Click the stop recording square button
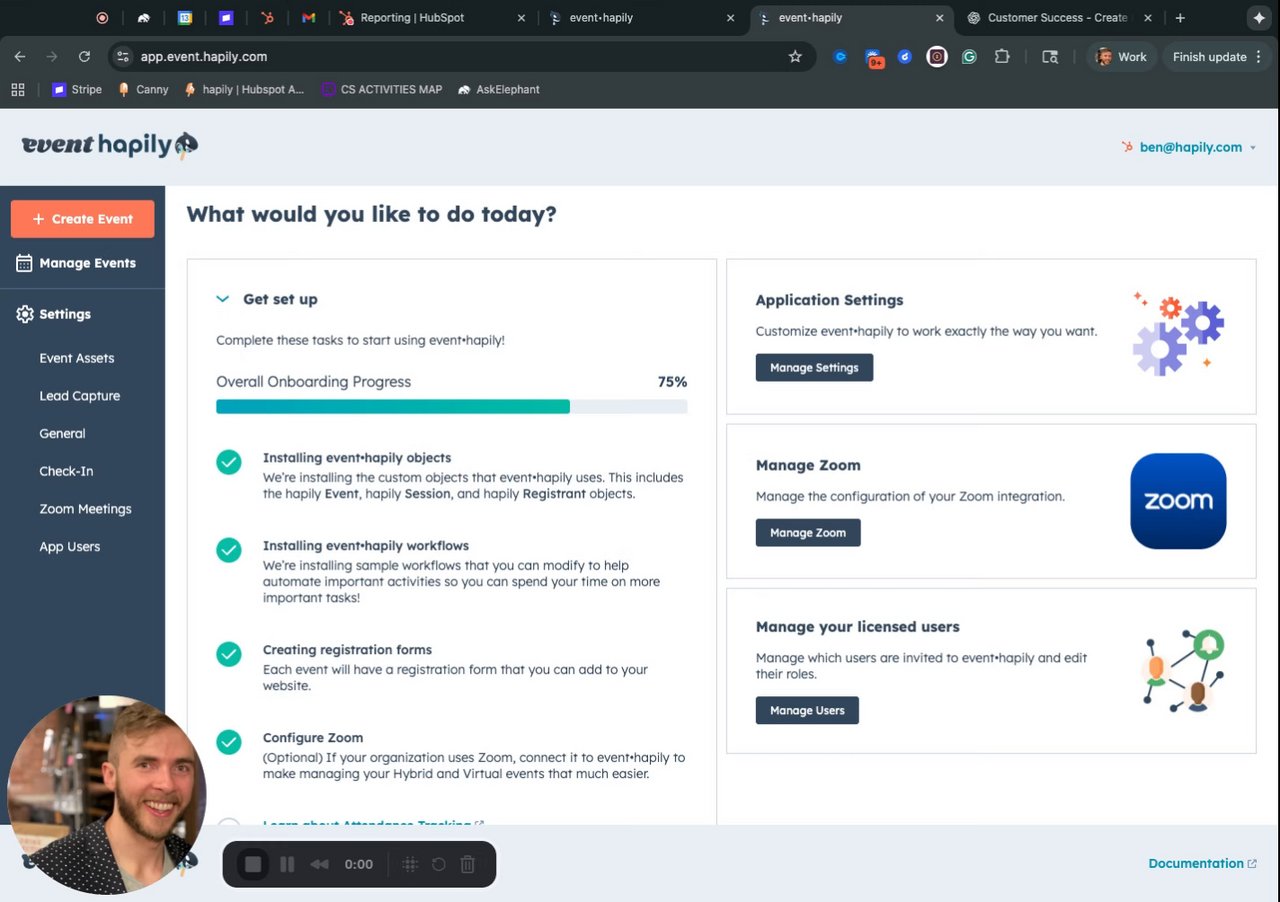 click(253, 864)
